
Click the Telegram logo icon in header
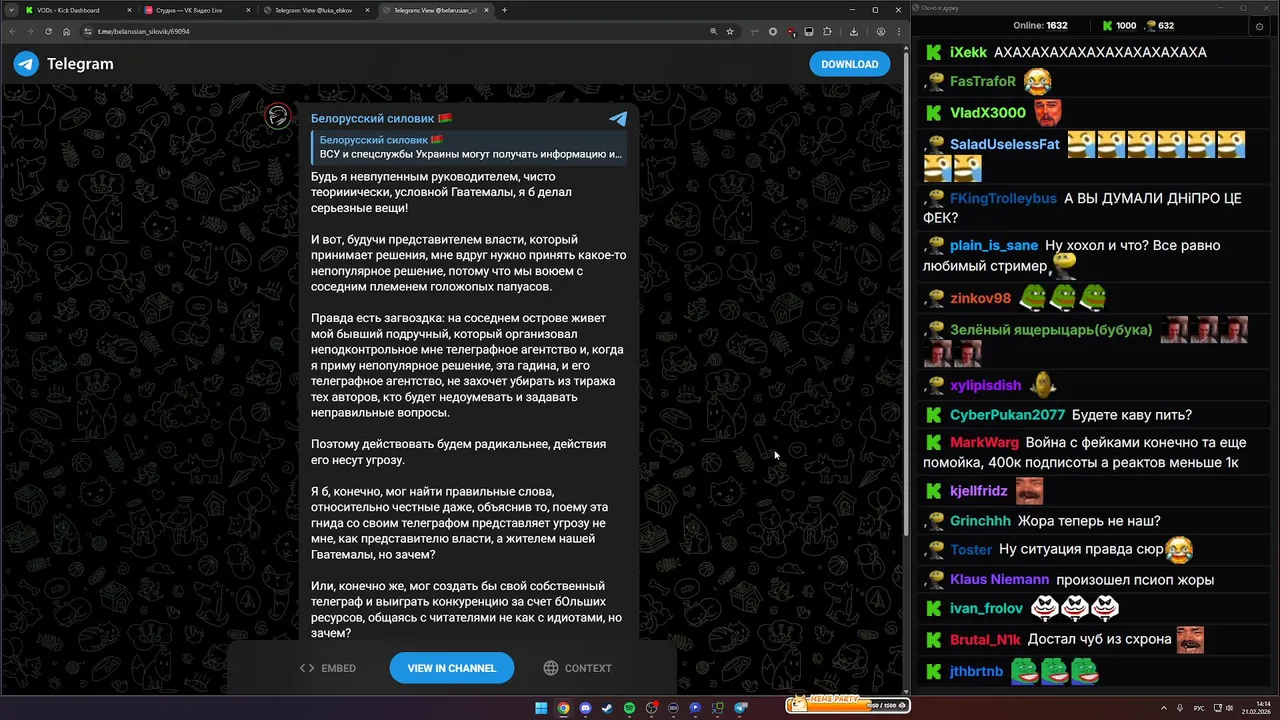click(26, 64)
